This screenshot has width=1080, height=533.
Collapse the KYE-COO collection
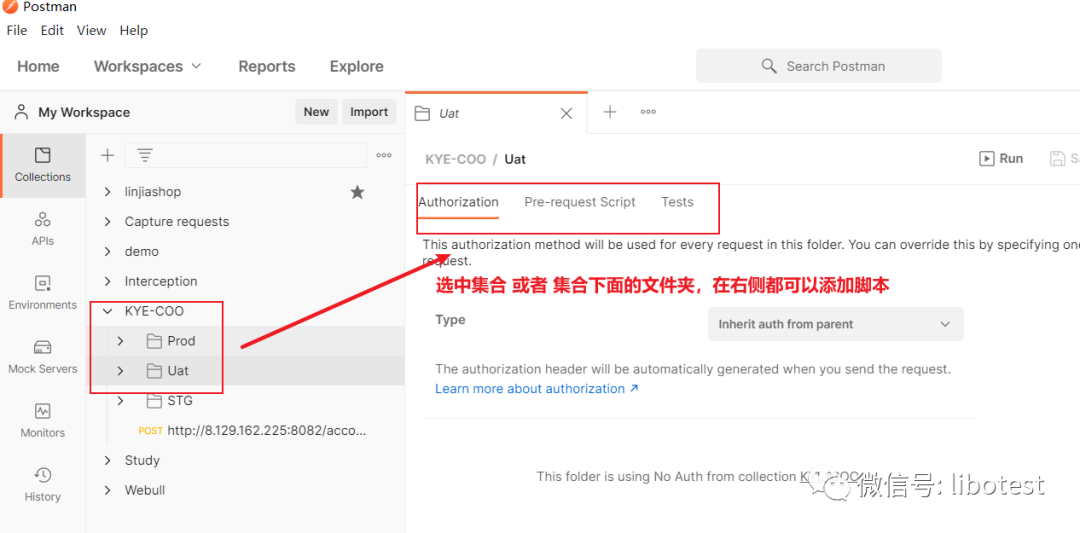(107, 311)
